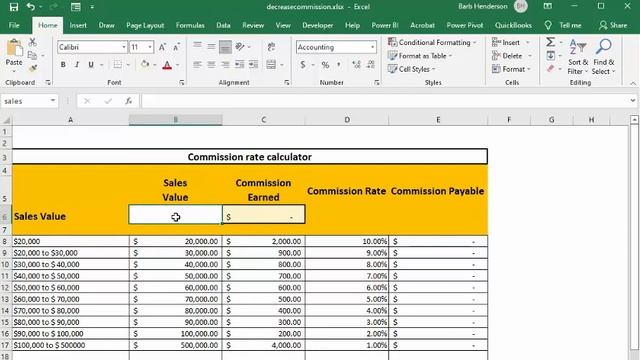640x360 pixels.
Task: Open Format as Table menu
Action: point(420,56)
